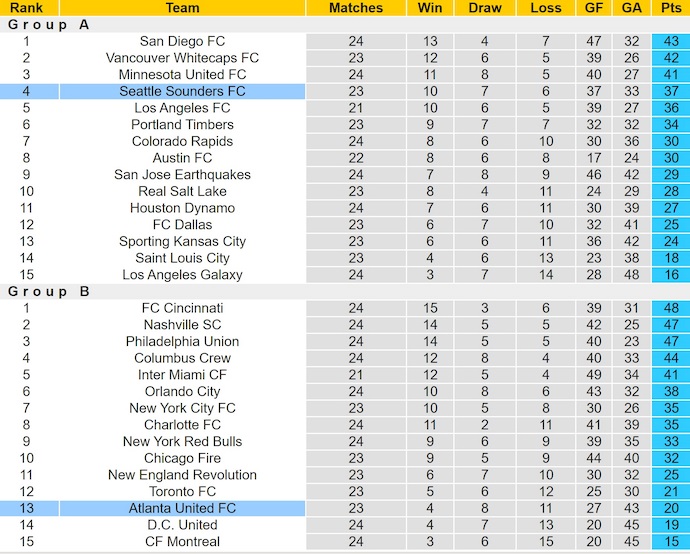Open the CF Montreal team link
690x554 pixels.
point(182,541)
